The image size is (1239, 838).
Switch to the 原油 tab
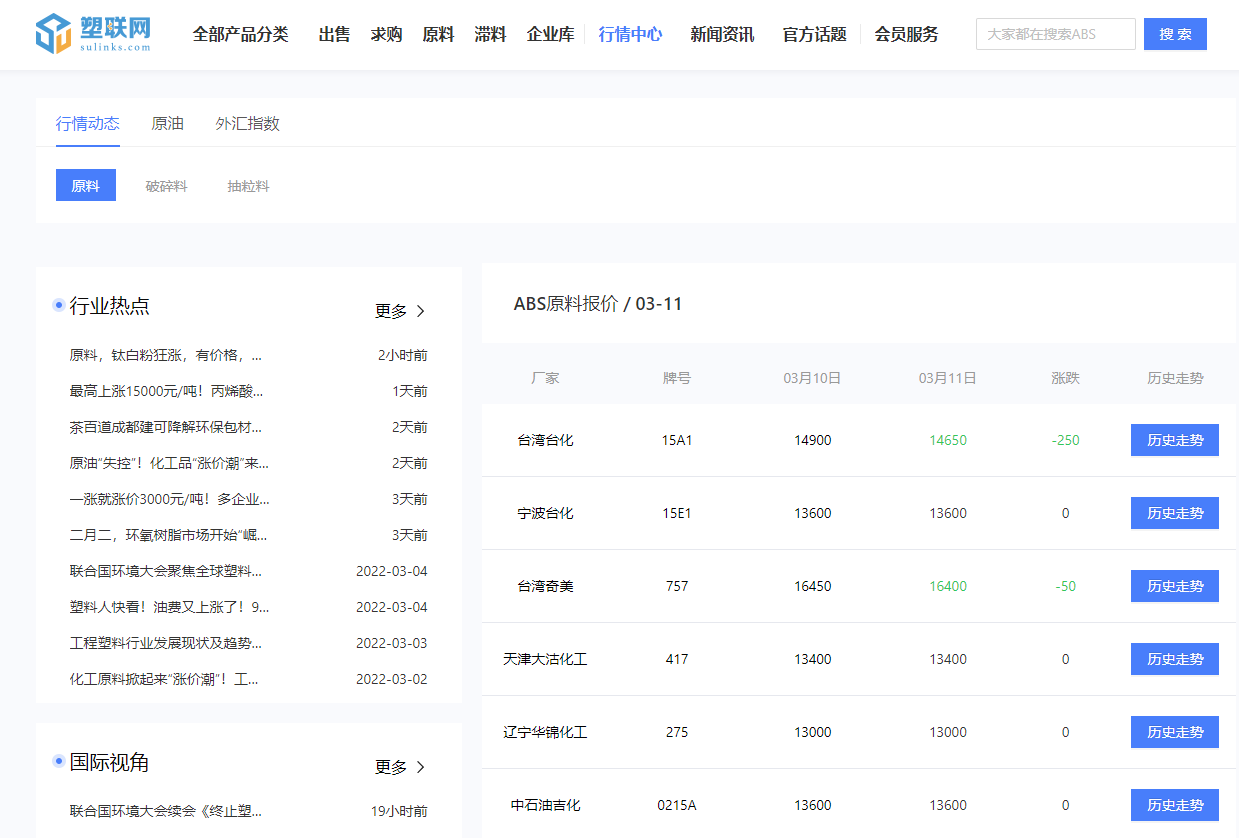click(167, 124)
